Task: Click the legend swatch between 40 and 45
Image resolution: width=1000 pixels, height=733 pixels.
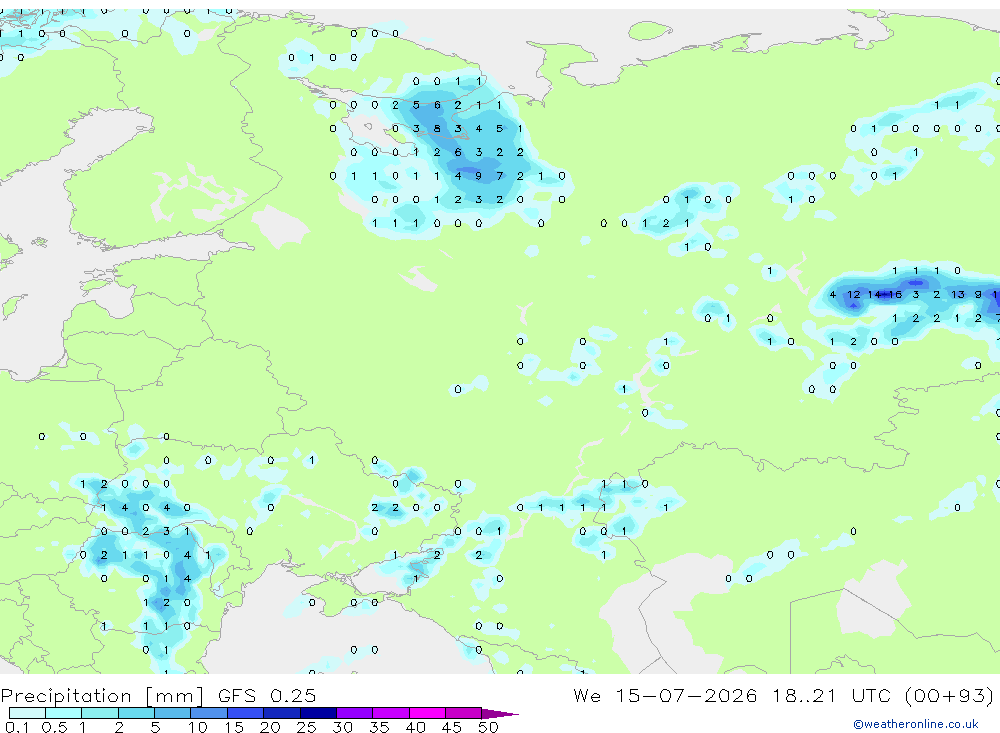Action: pos(427,713)
